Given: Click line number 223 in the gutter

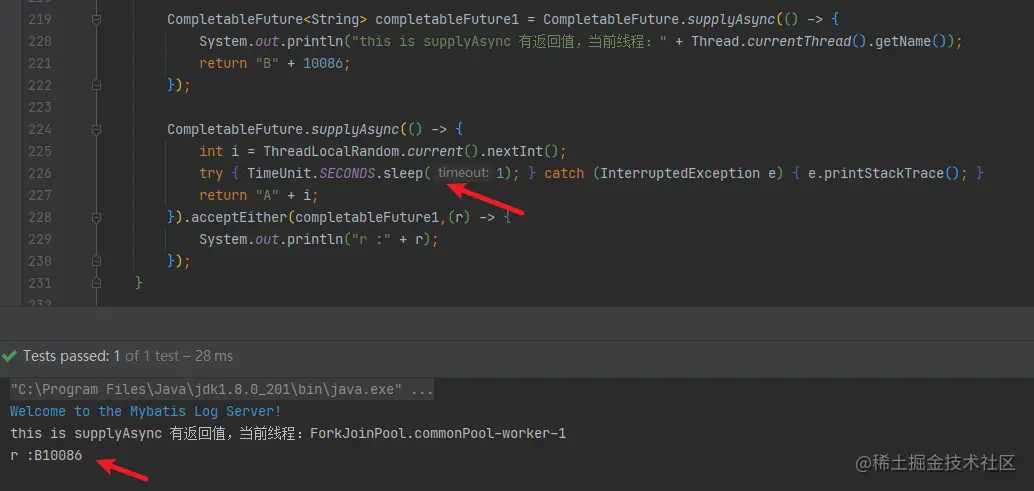Looking at the screenshot, I should click(40, 107).
